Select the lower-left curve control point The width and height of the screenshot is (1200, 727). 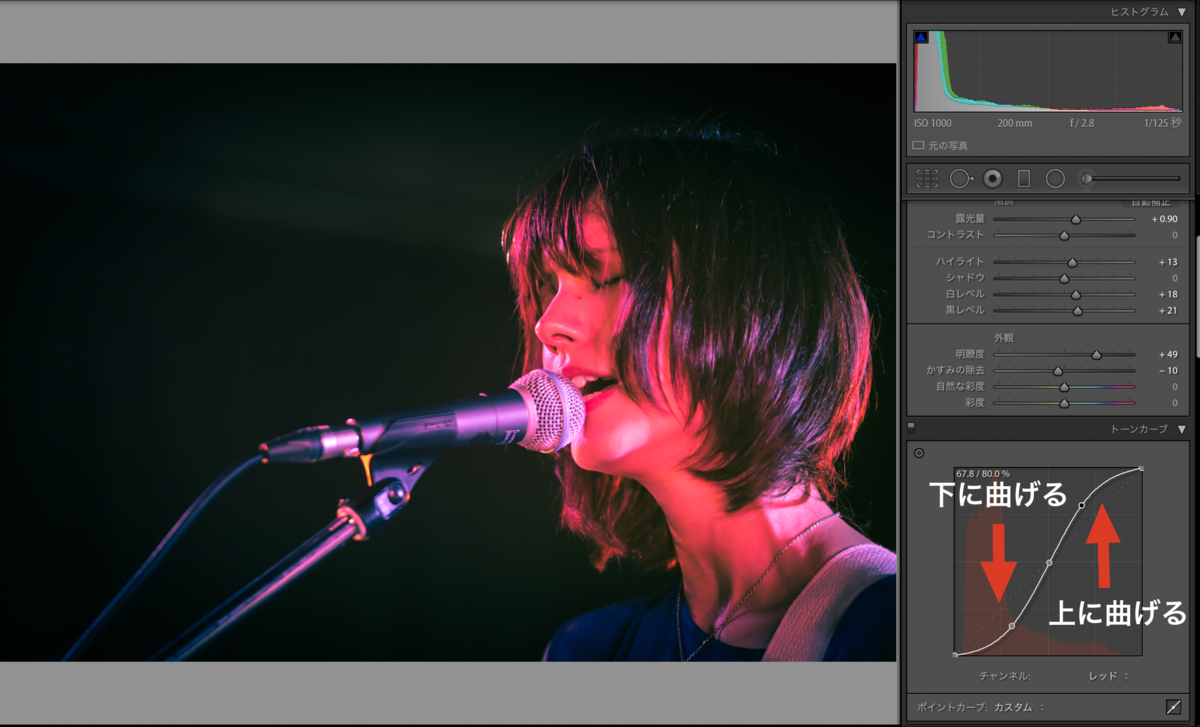(1012, 626)
